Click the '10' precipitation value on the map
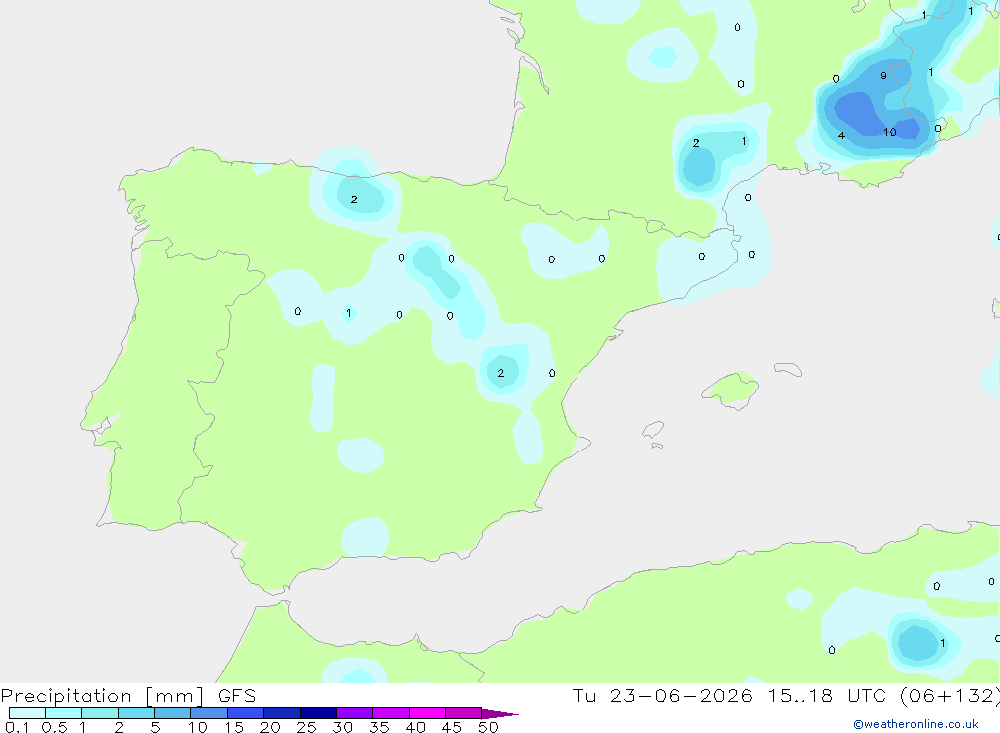Viewport: 1000px width, 733px height. (x=890, y=132)
